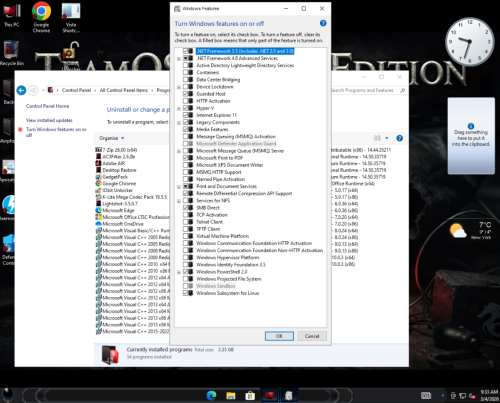Open Microsoft Edge from the taskbar
Image resolution: width=500 pixels, height=403 pixels.
pyautogui.click(x=211, y=396)
